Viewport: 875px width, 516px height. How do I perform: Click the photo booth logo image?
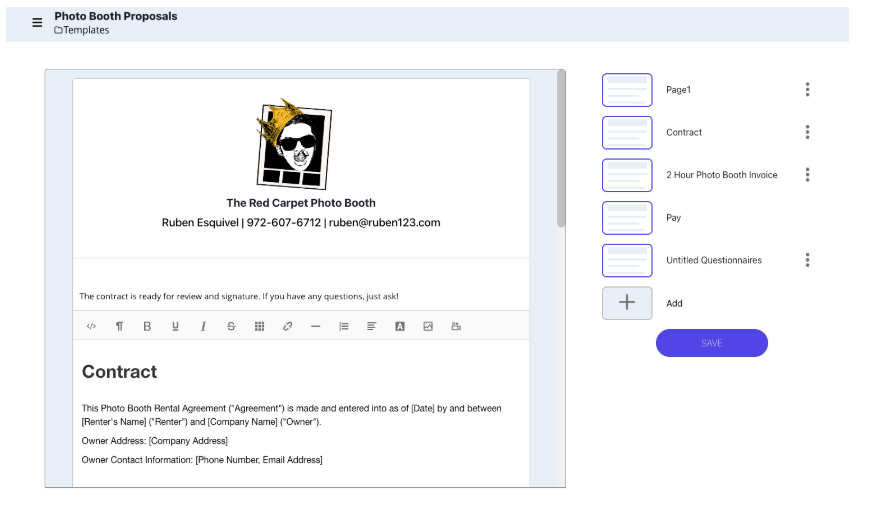(294, 144)
